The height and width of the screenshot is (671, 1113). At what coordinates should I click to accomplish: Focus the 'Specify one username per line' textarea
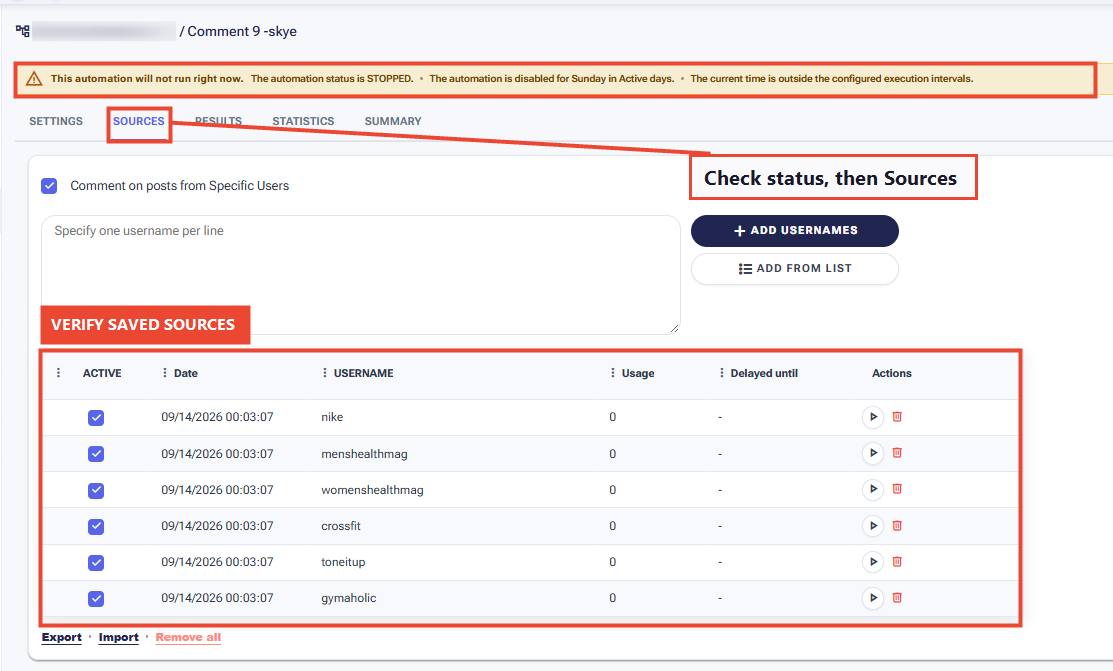pyautogui.click(x=361, y=275)
